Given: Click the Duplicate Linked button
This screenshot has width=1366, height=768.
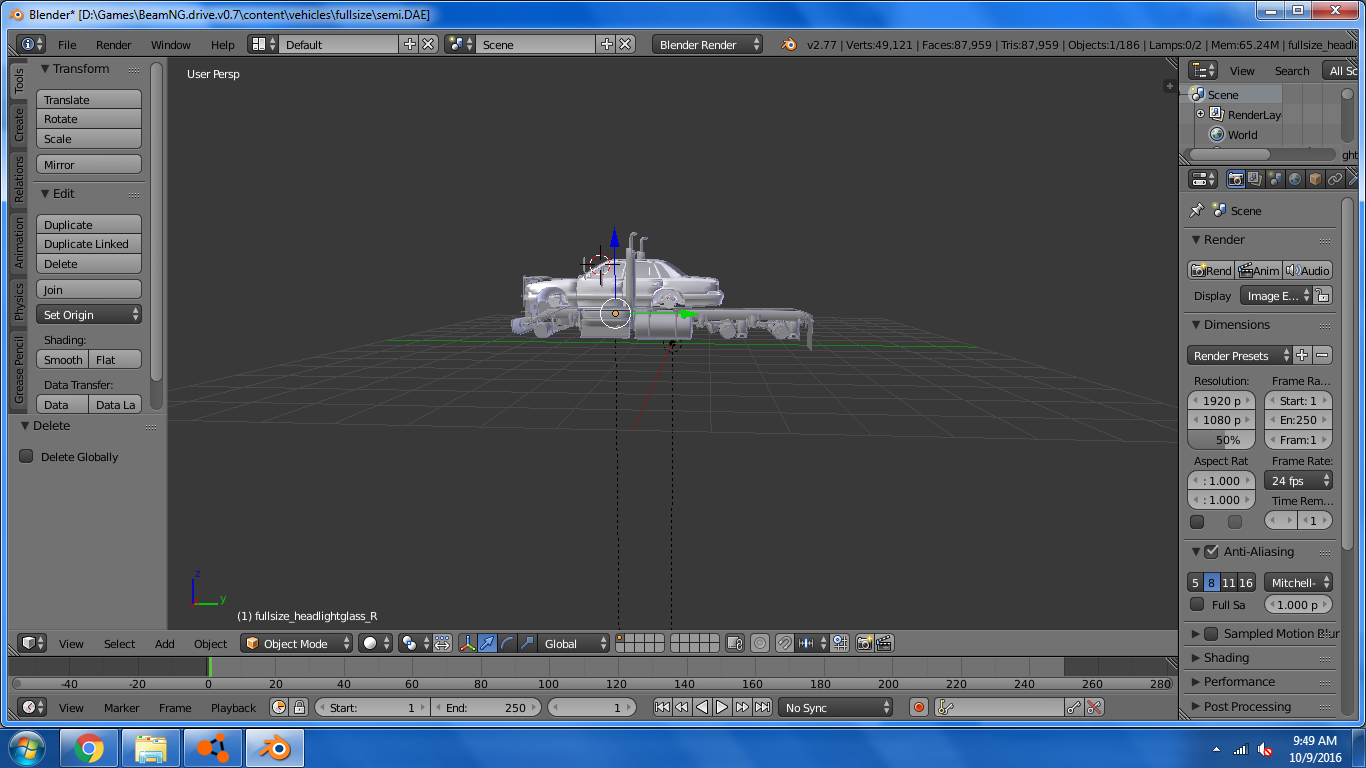Looking at the screenshot, I should (x=89, y=244).
